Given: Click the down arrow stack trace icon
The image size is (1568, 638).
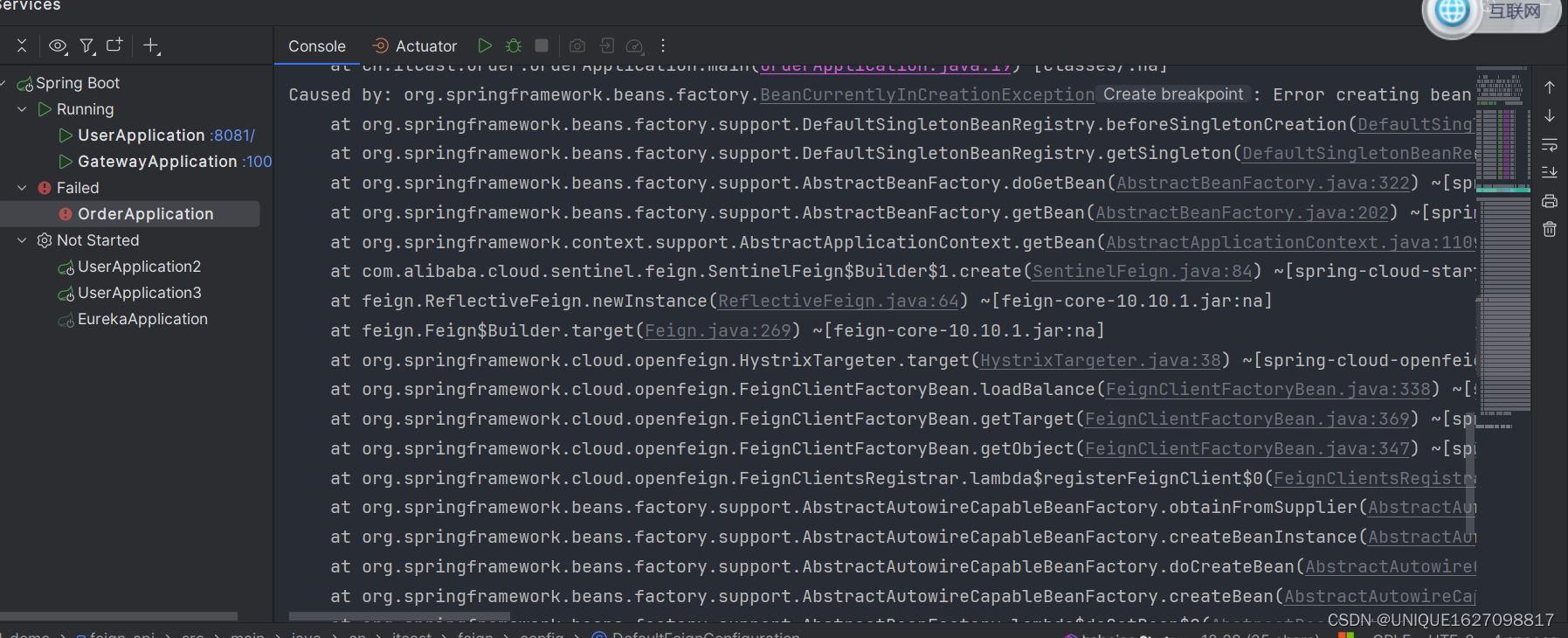Looking at the screenshot, I should 1550,116.
